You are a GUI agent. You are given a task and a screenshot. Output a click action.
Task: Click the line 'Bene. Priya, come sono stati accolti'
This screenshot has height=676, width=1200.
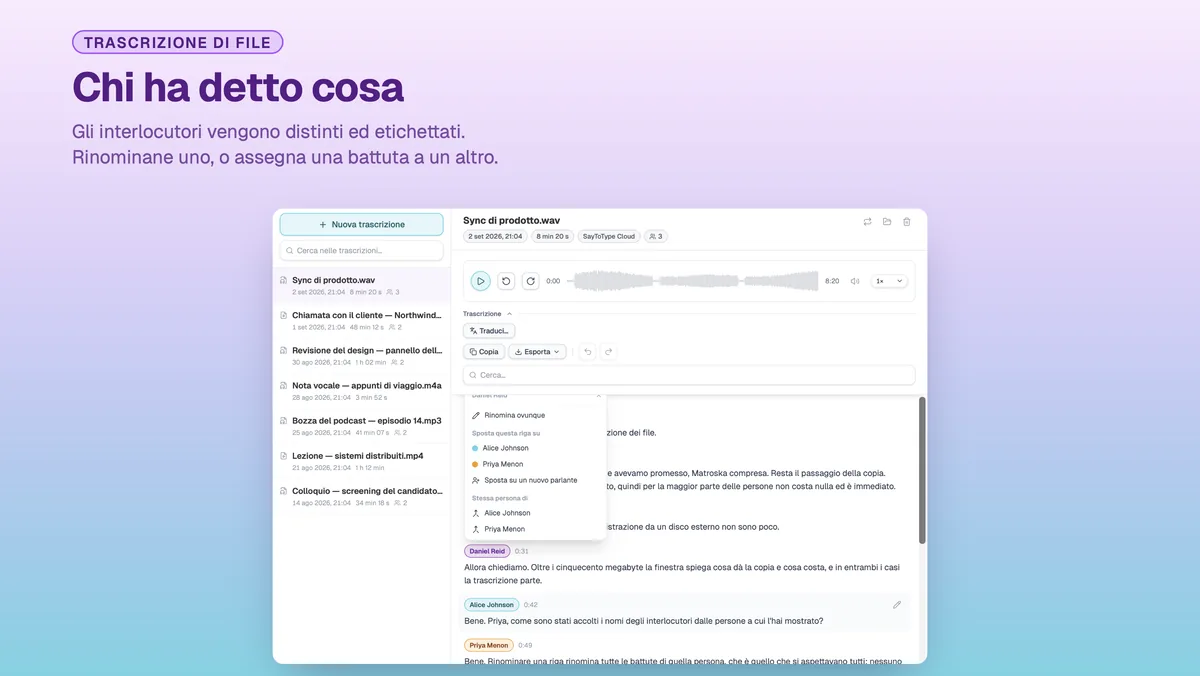click(x=643, y=621)
